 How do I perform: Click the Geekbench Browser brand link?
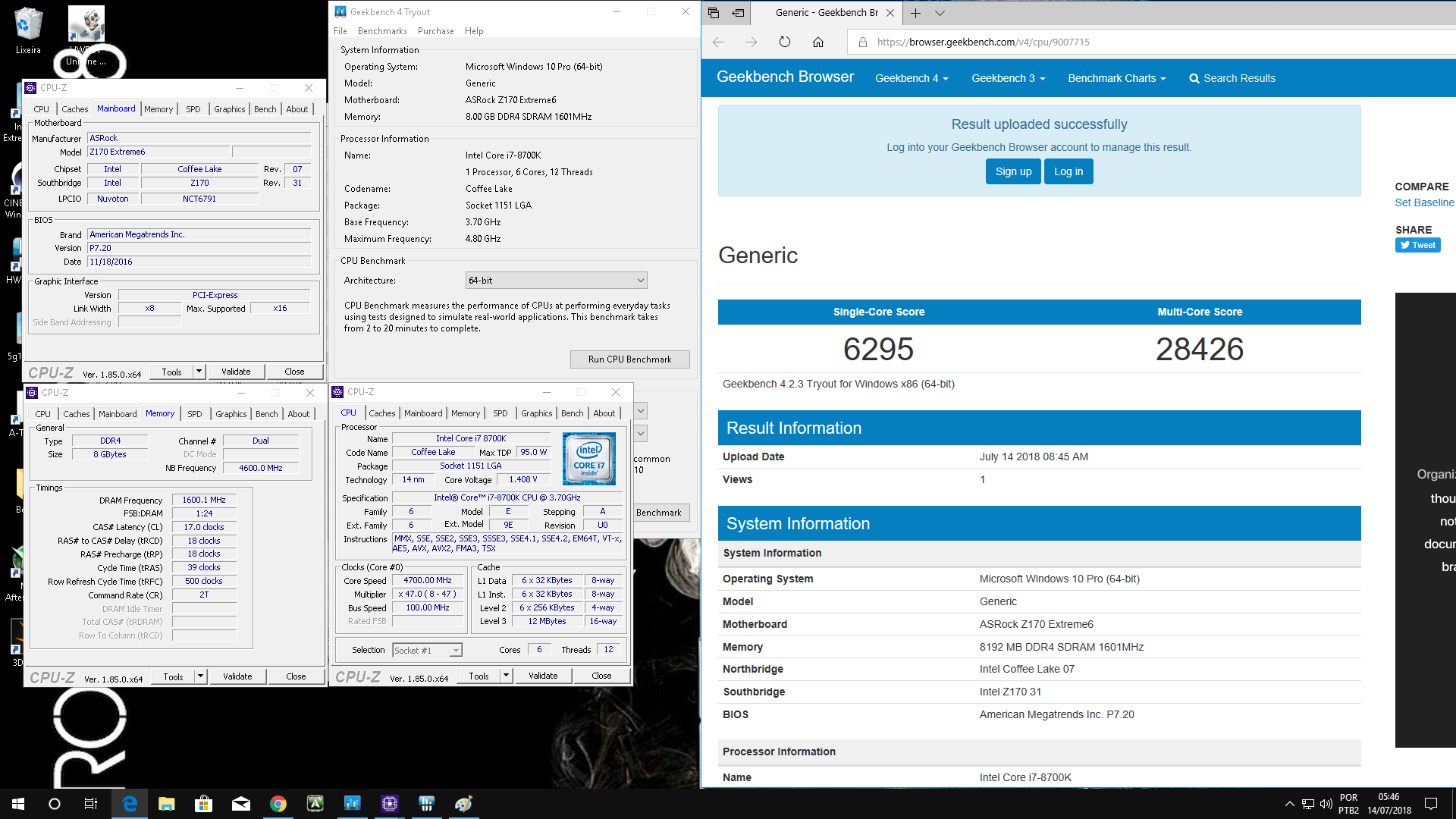click(x=785, y=77)
